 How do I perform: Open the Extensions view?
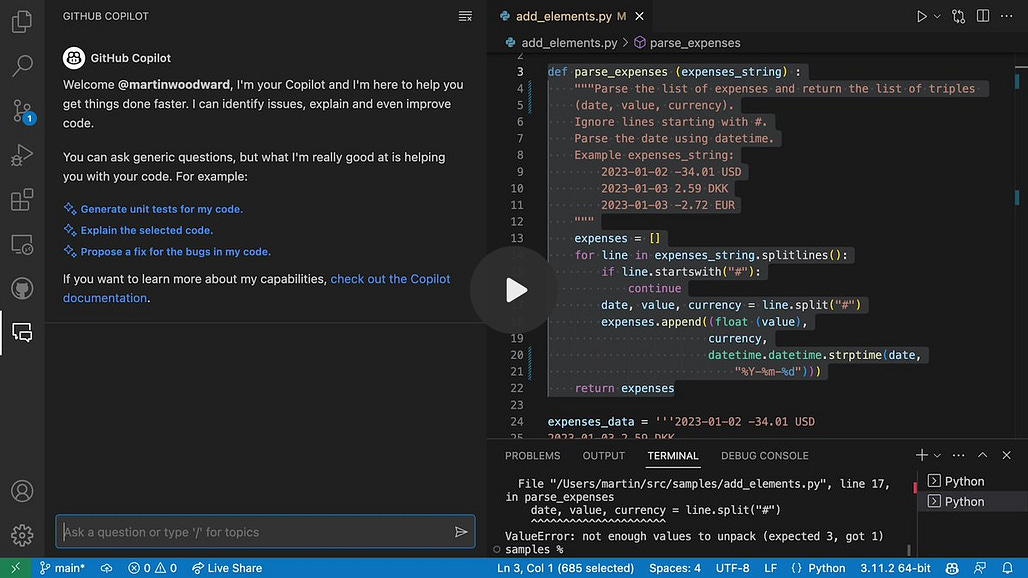tap(22, 199)
